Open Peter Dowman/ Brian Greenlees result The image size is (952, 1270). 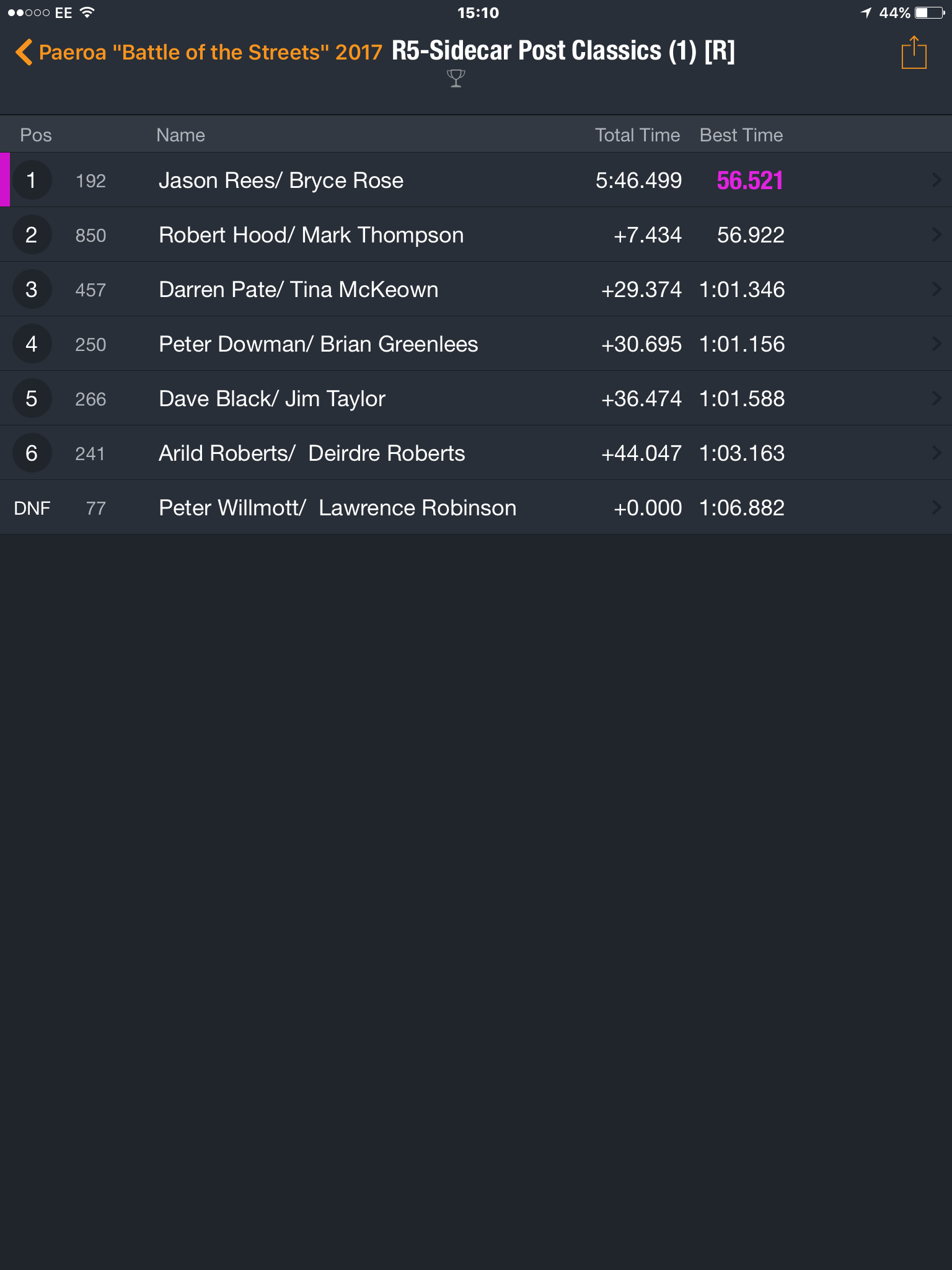point(476,344)
